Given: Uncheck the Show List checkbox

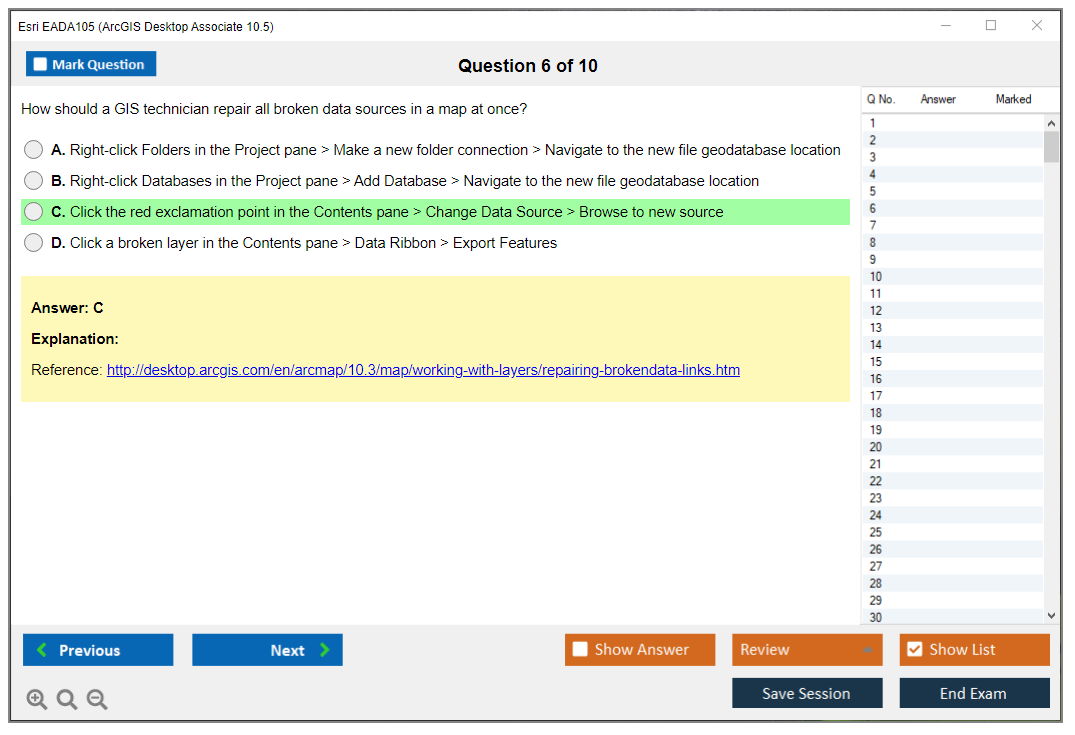Looking at the screenshot, I should (914, 650).
